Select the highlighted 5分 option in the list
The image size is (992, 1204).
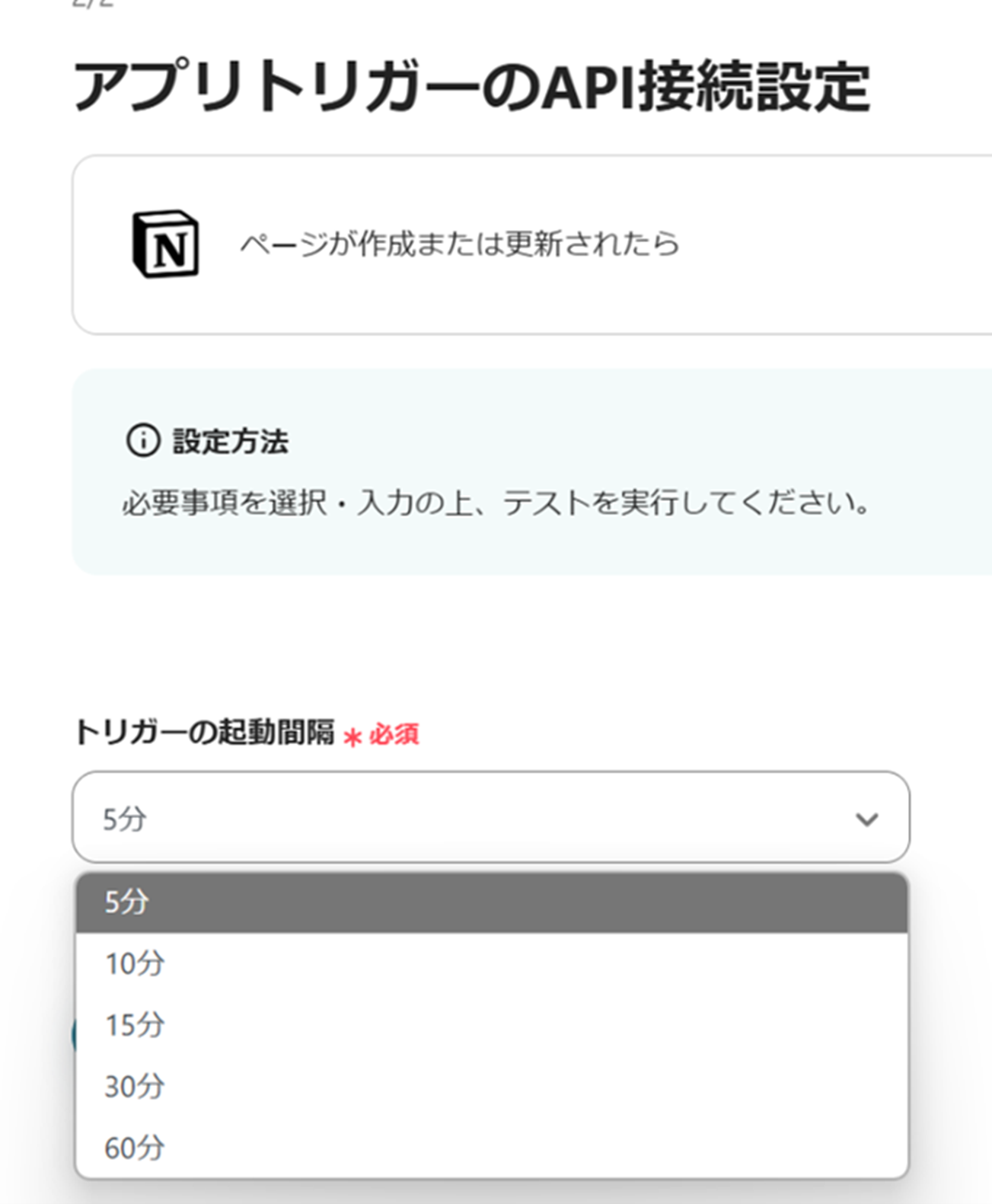click(490, 902)
